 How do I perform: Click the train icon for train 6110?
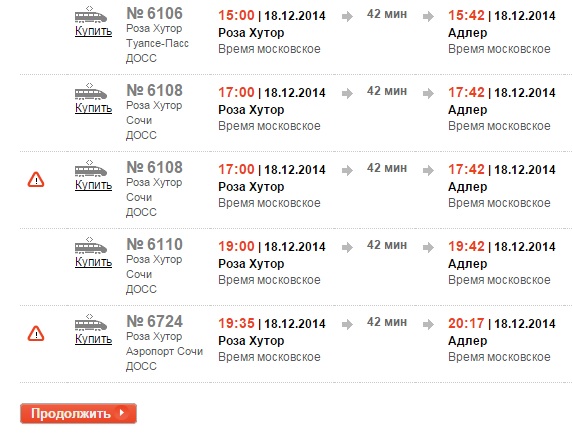(x=91, y=246)
